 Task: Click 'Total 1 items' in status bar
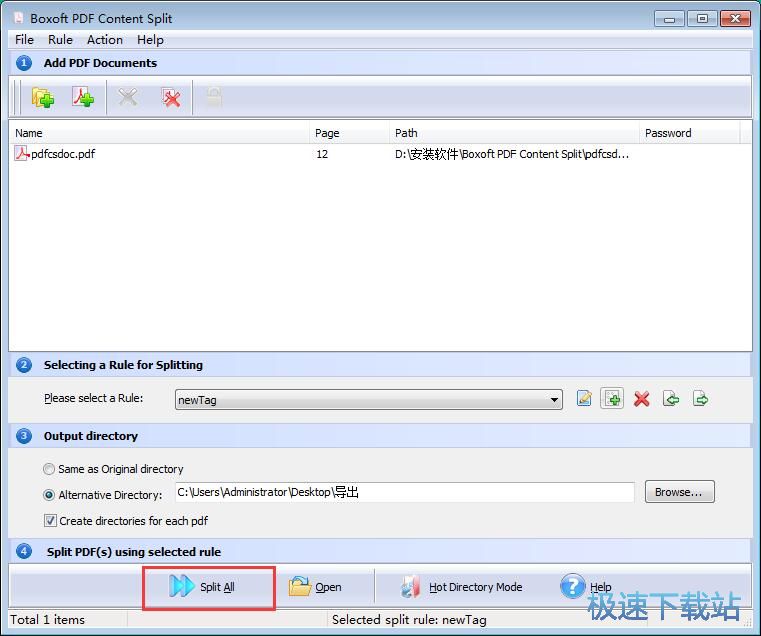tap(47, 620)
